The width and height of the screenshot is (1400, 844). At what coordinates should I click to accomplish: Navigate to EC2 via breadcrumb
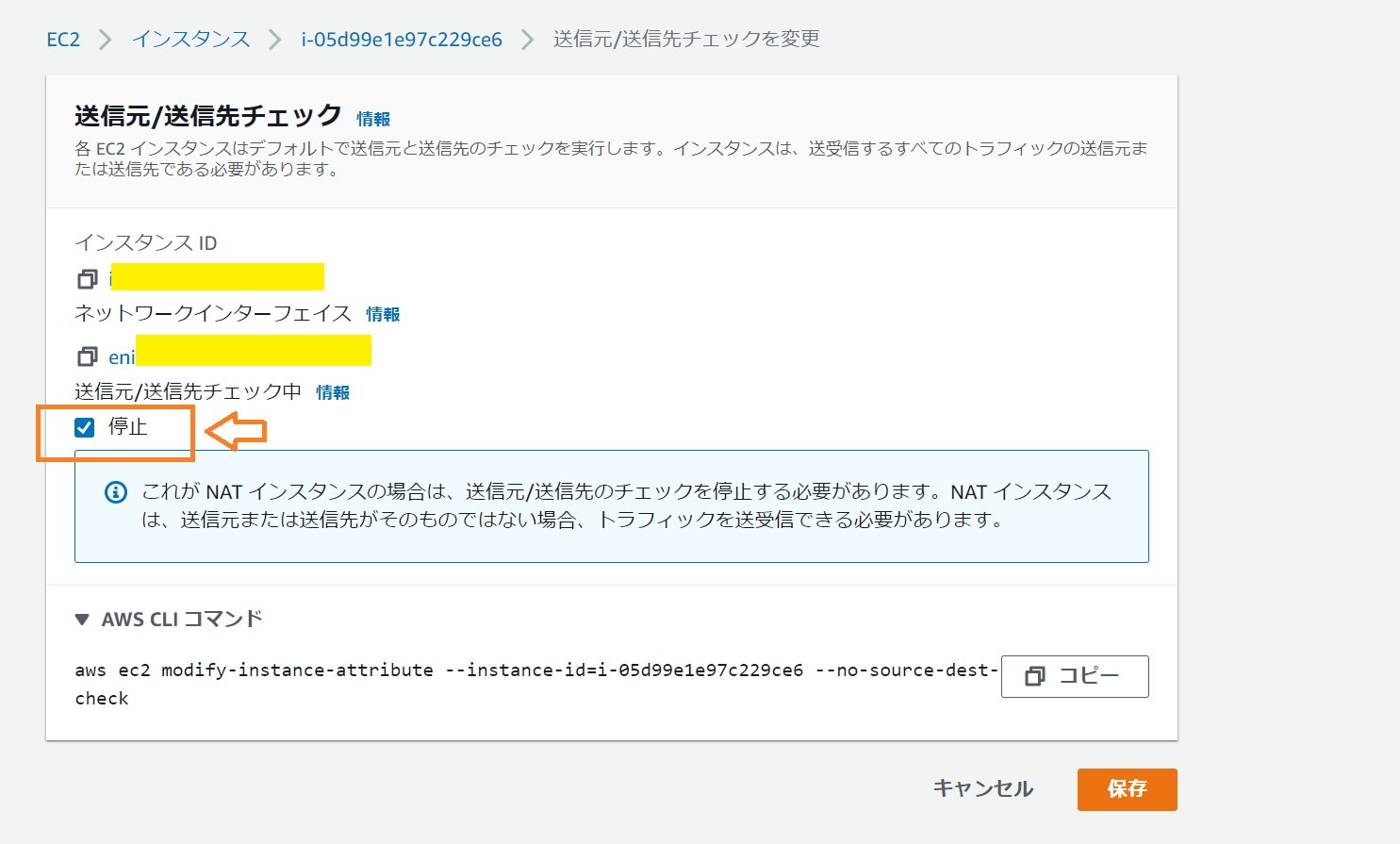pyautogui.click(x=62, y=39)
